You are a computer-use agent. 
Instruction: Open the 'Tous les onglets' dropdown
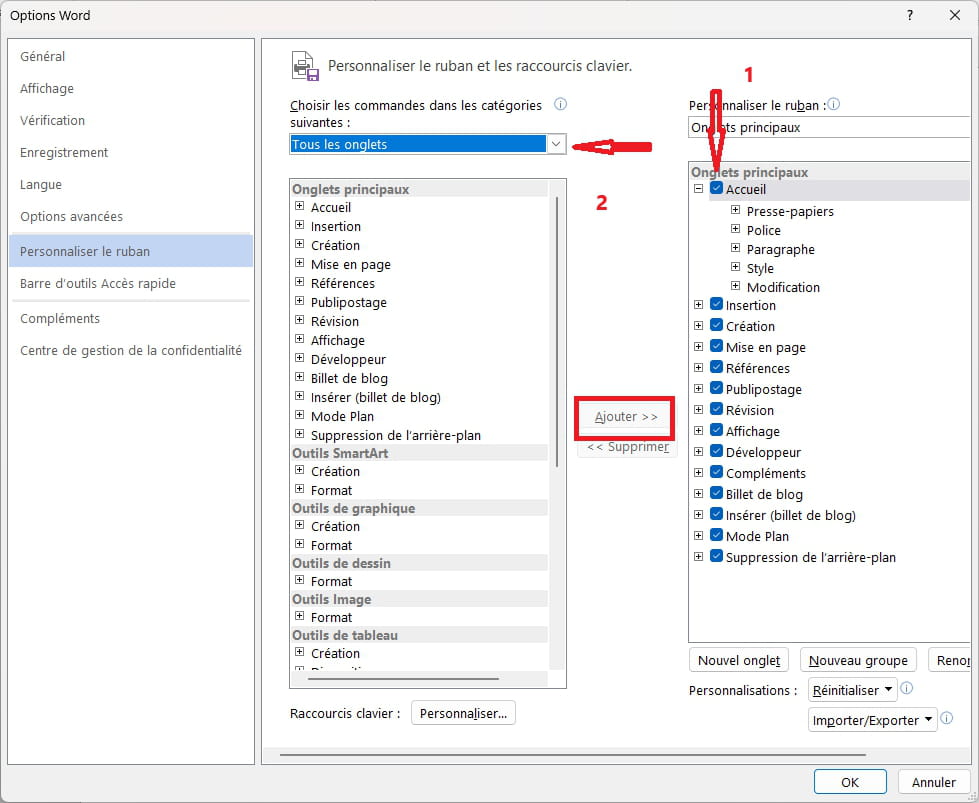[556, 144]
